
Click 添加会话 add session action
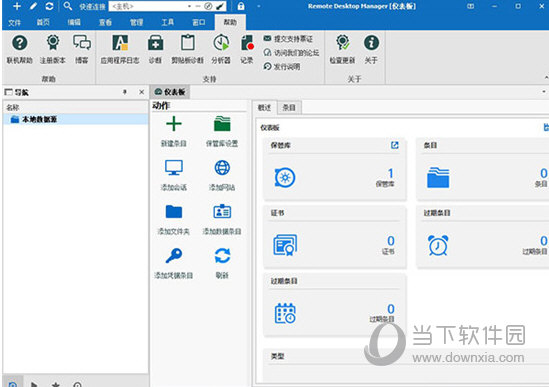pos(174,175)
